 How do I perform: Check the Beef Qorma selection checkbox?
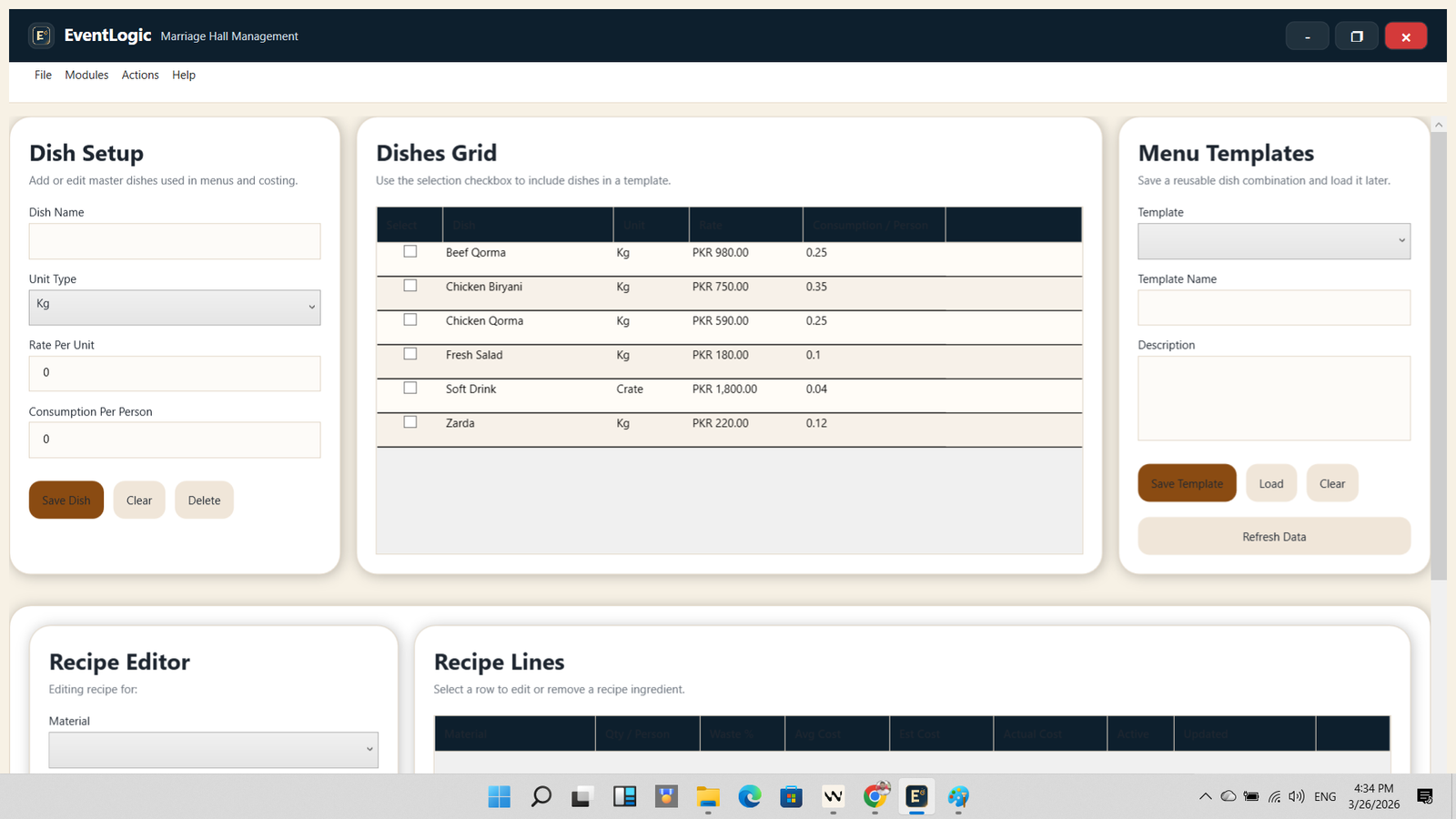409,251
